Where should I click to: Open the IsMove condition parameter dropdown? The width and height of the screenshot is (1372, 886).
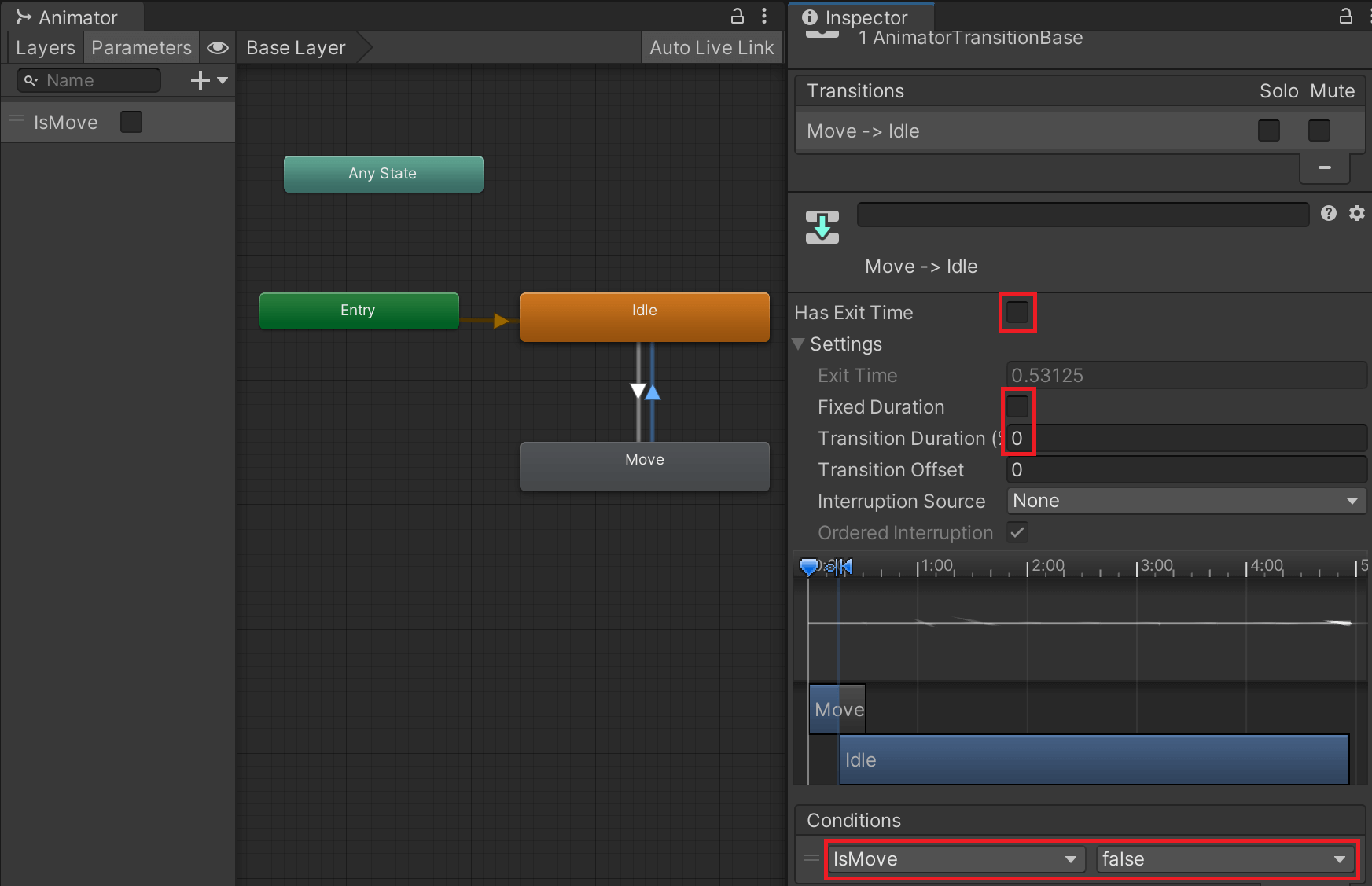pyautogui.click(x=956, y=859)
